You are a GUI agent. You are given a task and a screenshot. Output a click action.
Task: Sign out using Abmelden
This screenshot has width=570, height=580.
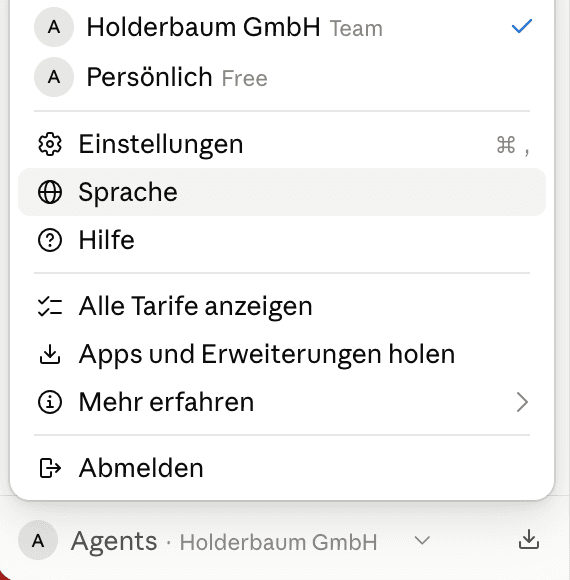(x=282, y=468)
